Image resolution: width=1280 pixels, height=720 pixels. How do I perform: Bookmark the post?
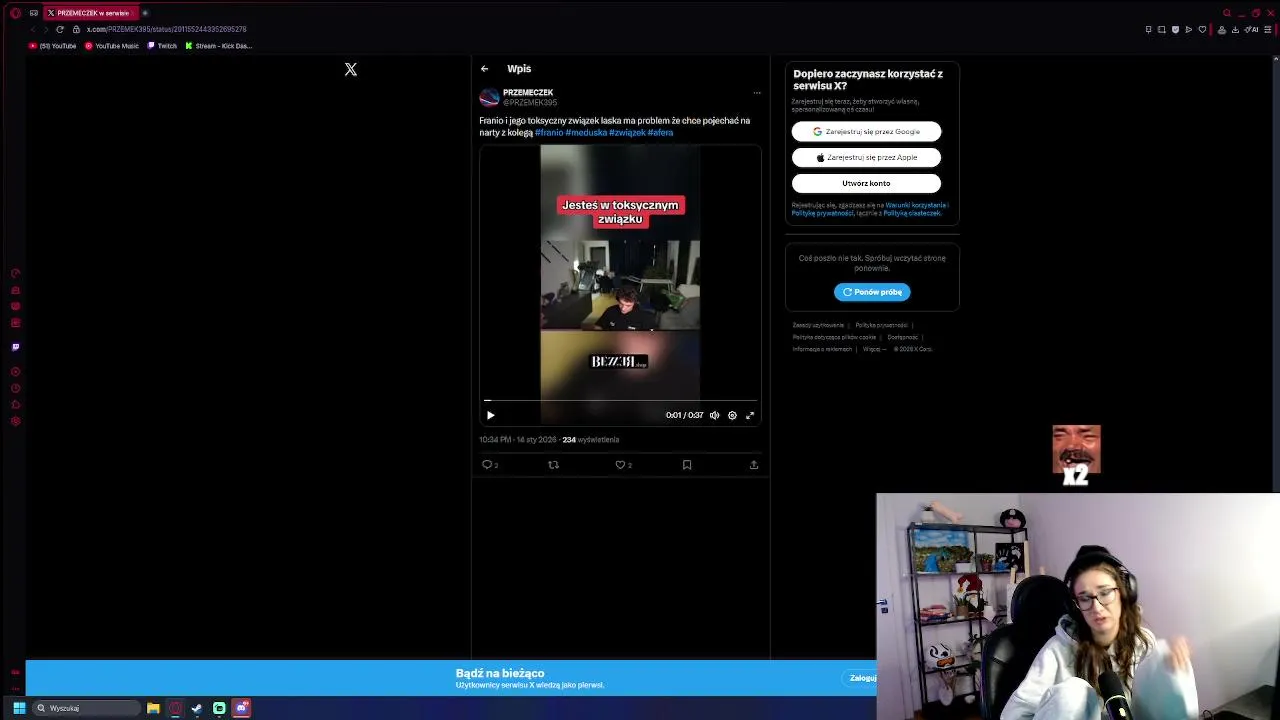coord(687,465)
